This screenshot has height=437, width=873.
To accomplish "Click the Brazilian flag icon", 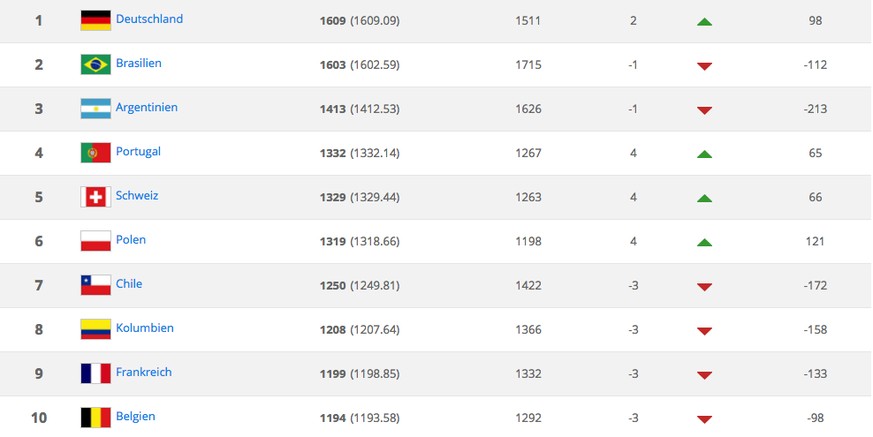I will [95, 64].
